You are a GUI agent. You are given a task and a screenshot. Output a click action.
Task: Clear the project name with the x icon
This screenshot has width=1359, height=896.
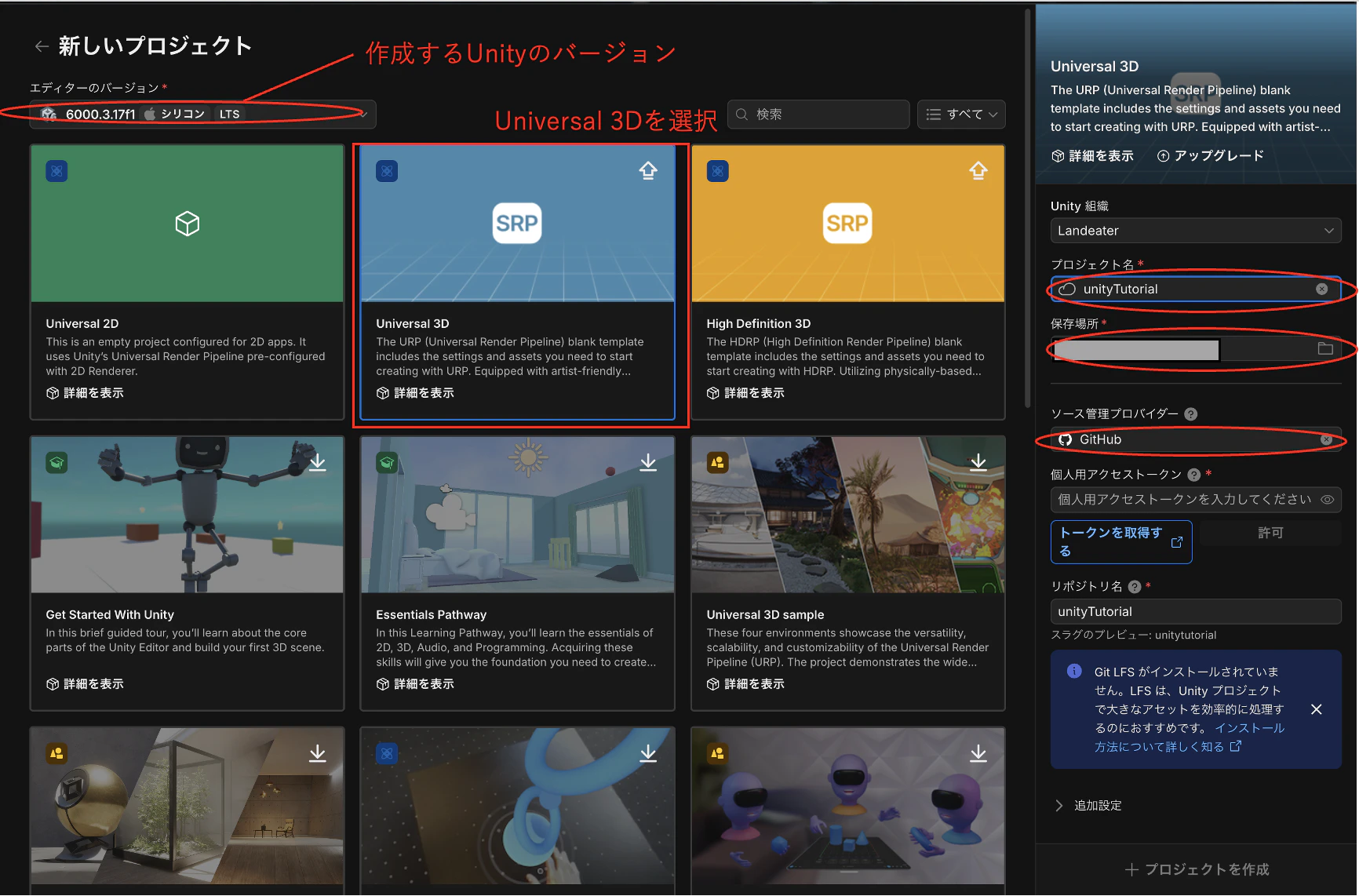(1322, 290)
